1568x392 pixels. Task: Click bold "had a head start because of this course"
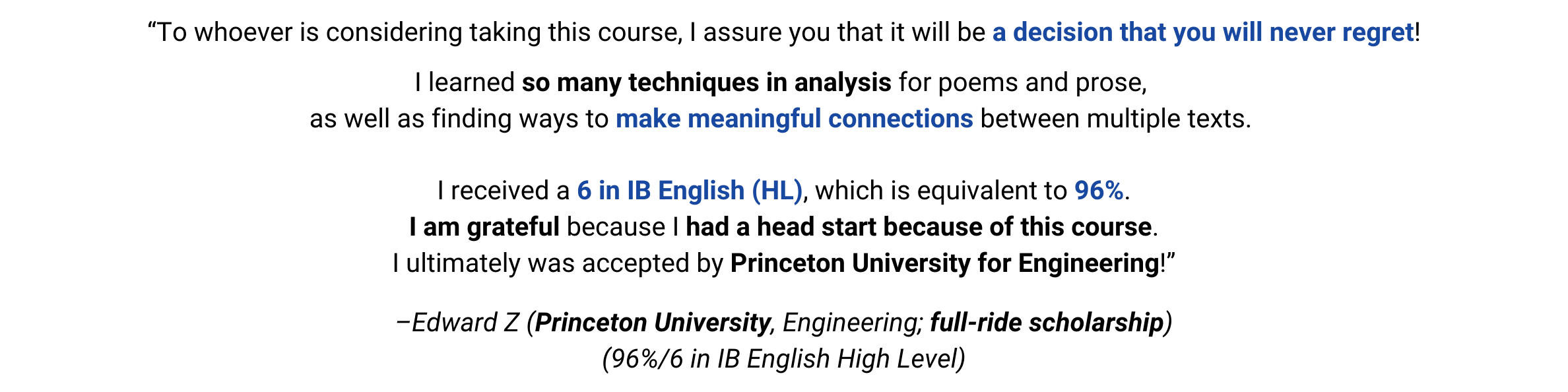(x=918, y=227)
